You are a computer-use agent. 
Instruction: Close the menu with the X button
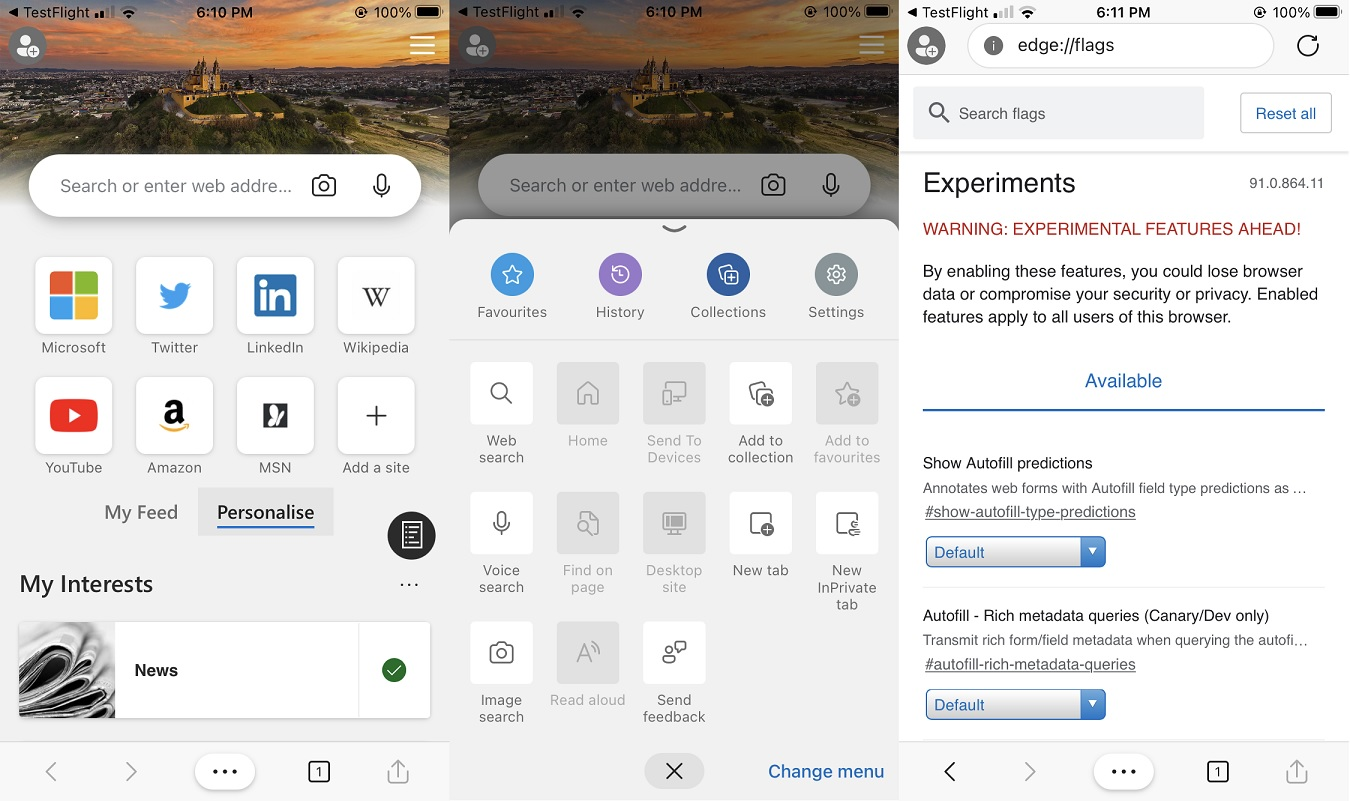click(x=674, y=771)
